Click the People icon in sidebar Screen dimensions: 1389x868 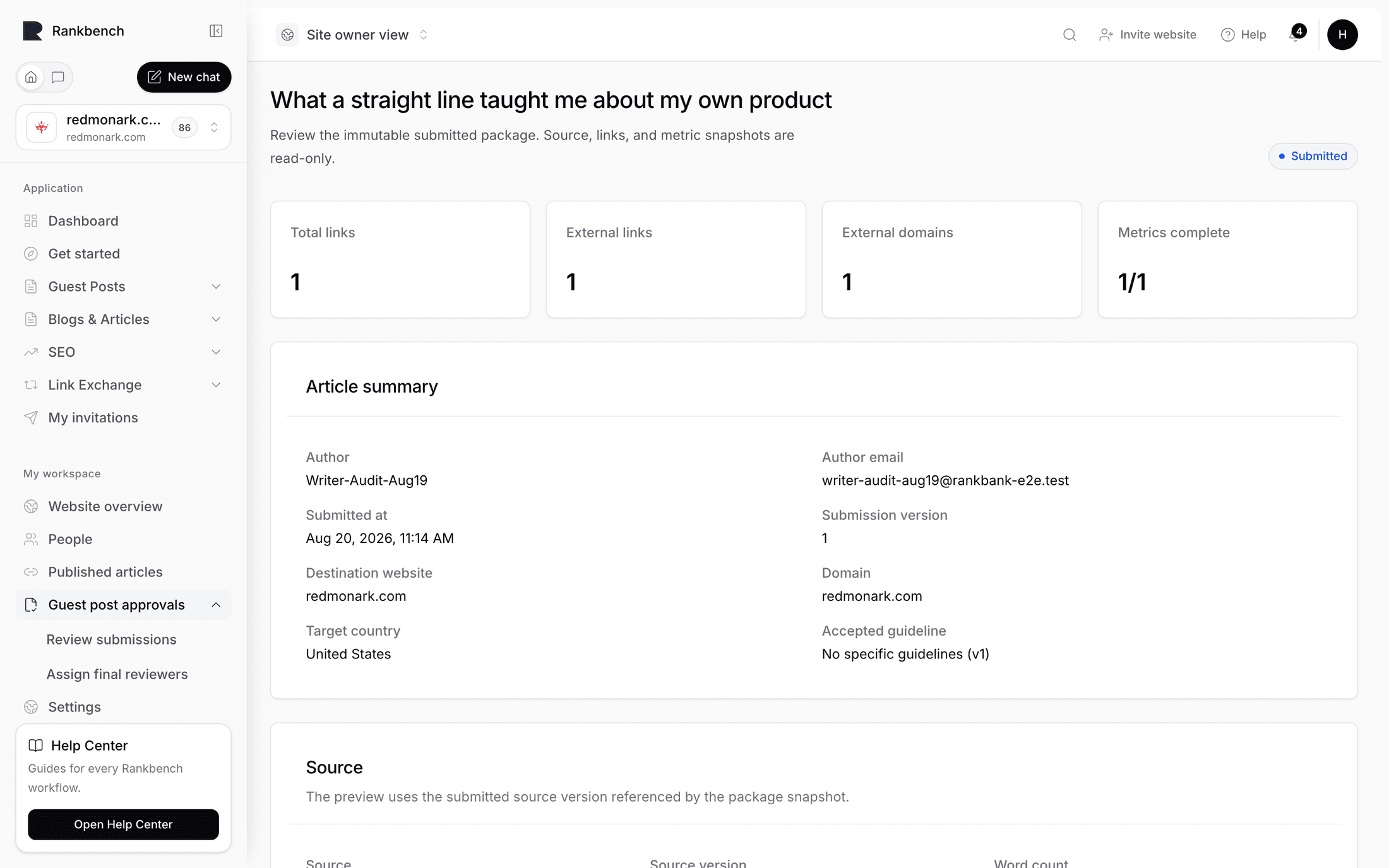pyautogui.click(x=31, y=539)
